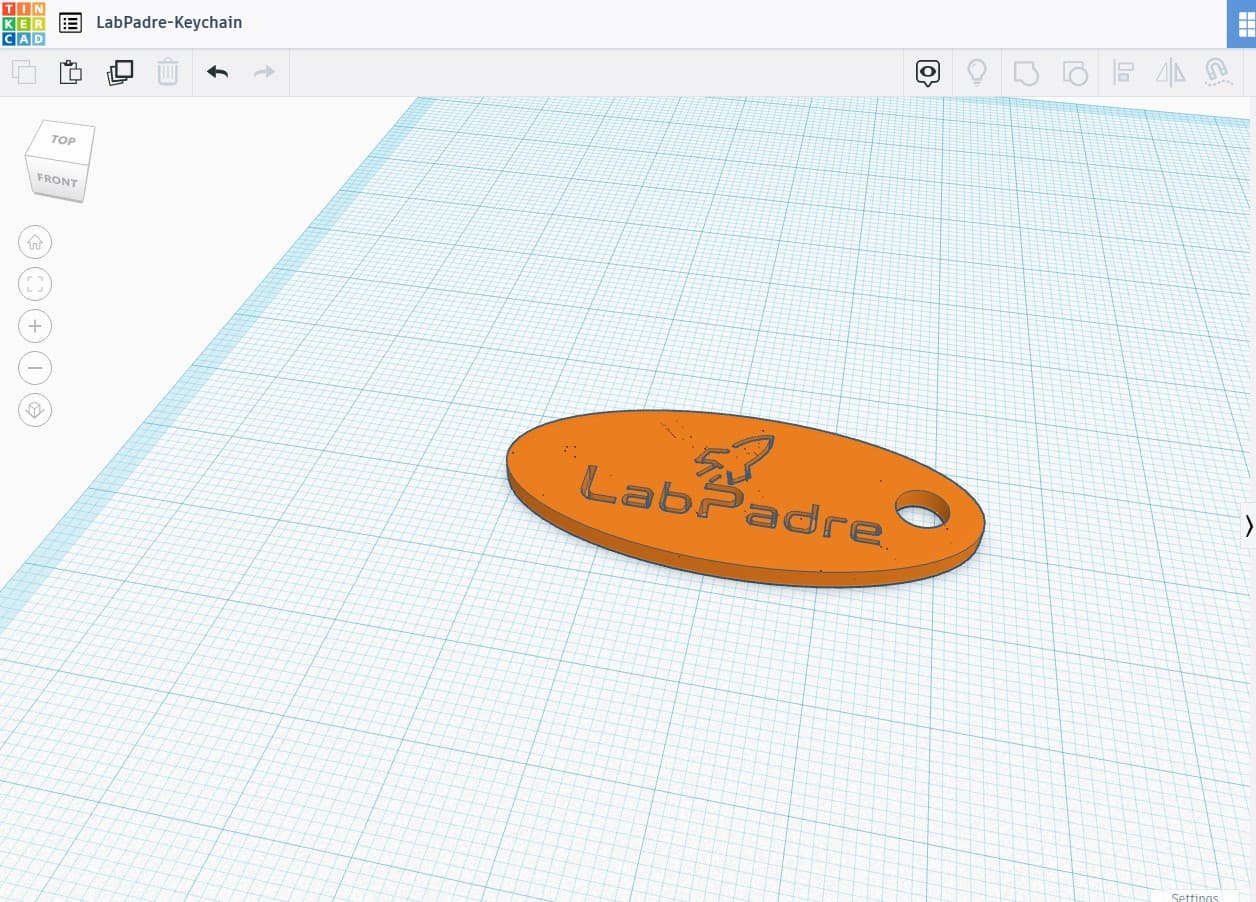Click the Paste toolbar icon
Screen dimensions: 1256x902
pyautogui.click(x=71, y=72)
